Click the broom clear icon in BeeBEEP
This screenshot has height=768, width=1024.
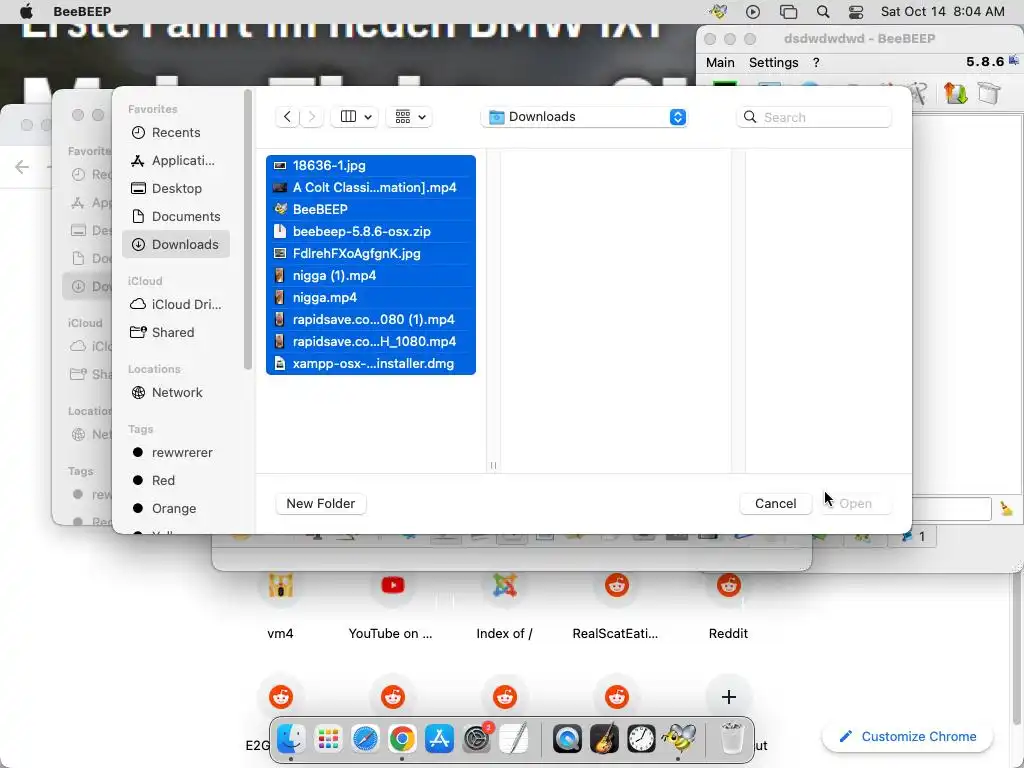click(1006, 509)
